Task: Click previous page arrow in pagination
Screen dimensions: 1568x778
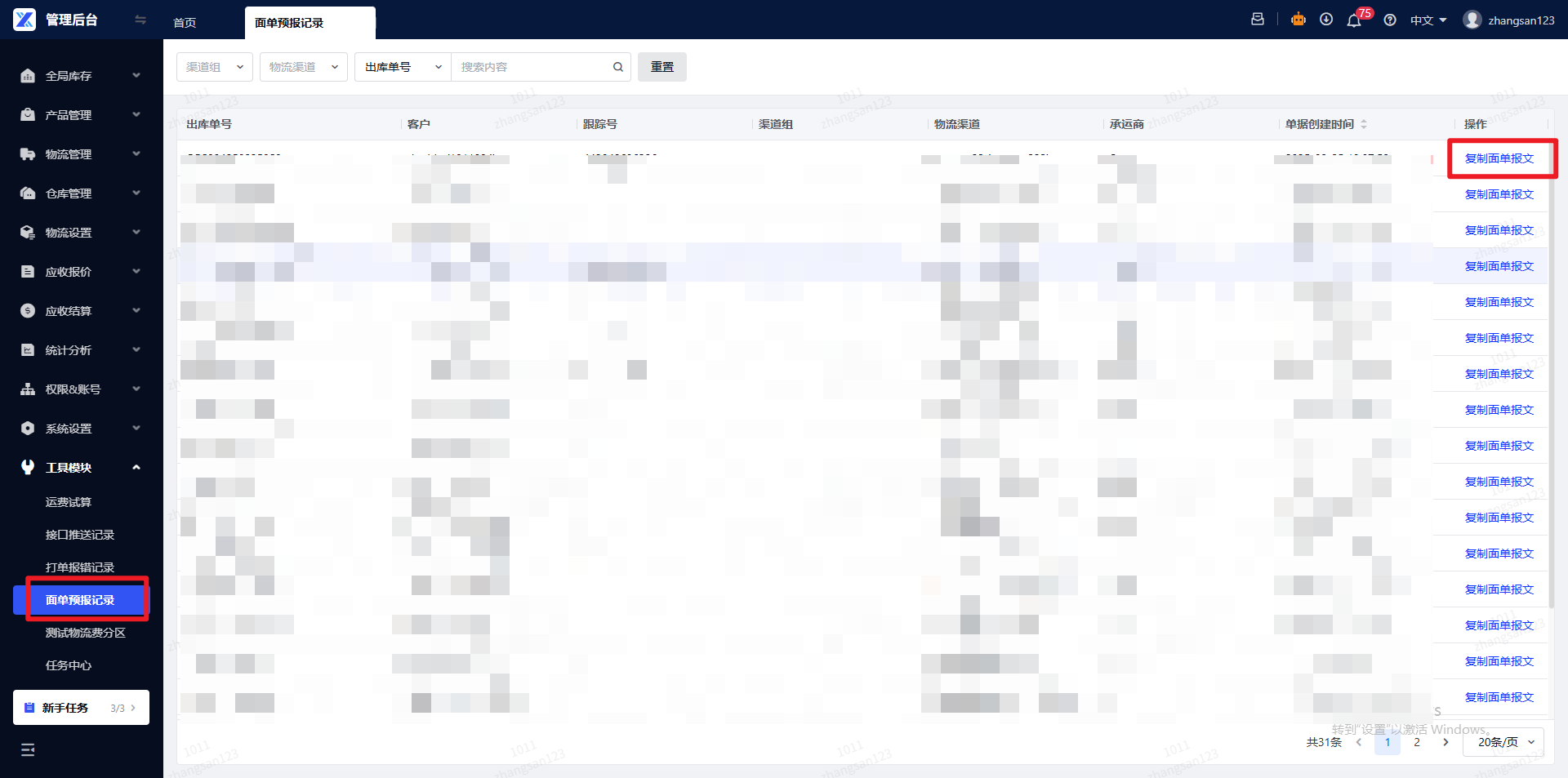Action: pyautogui.click(x=1359, y=742)
